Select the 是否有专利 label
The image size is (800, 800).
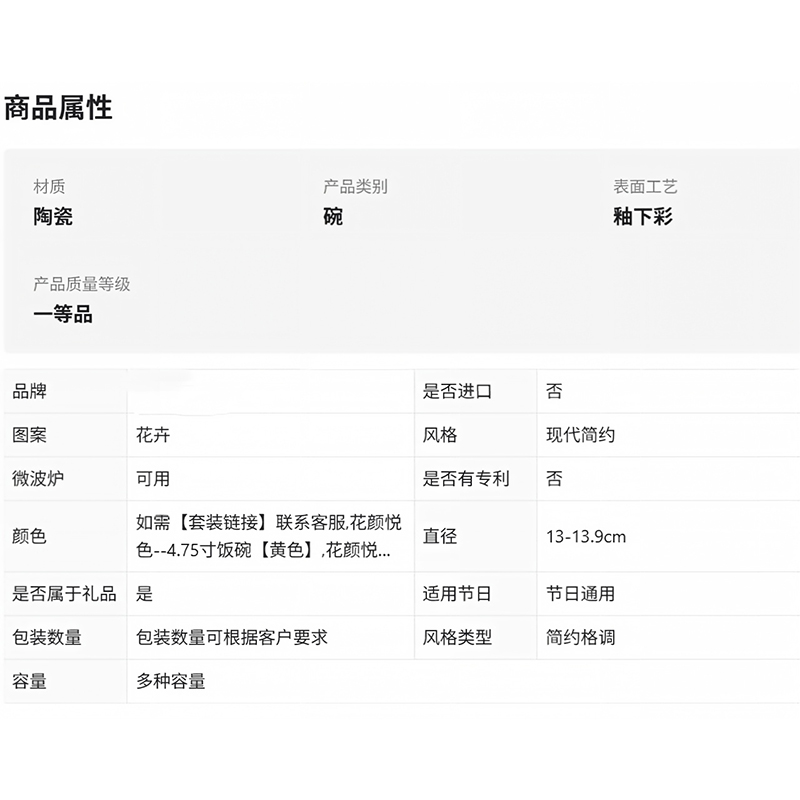[466, 479]
